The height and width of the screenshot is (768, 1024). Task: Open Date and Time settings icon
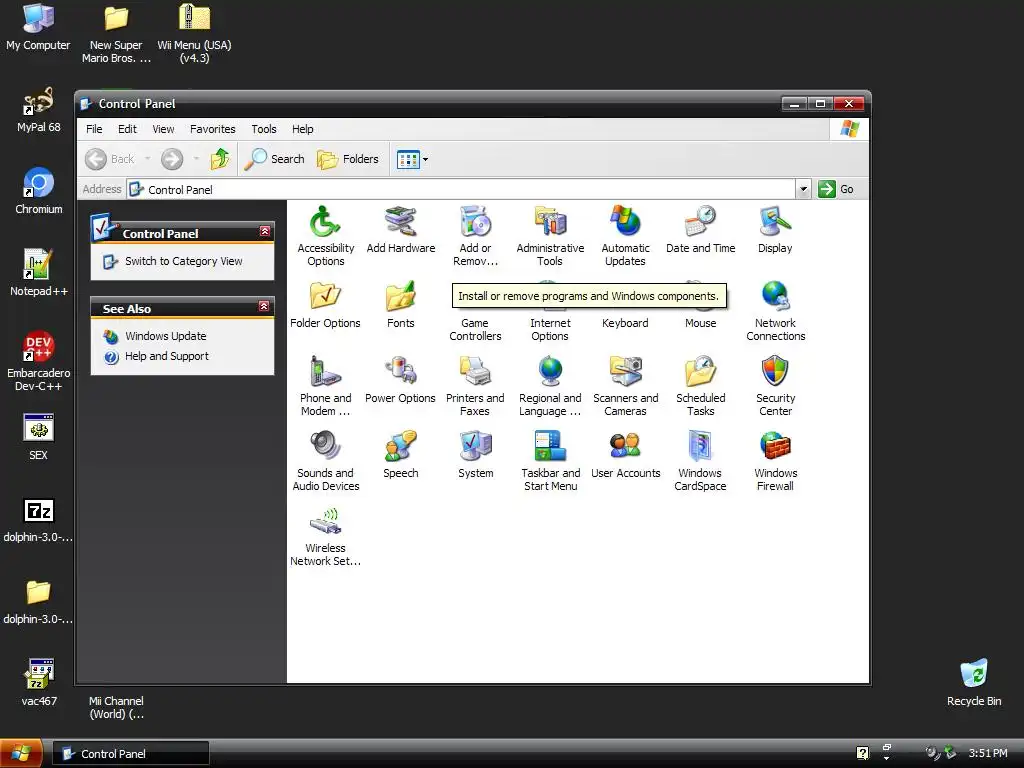[701, 222]
